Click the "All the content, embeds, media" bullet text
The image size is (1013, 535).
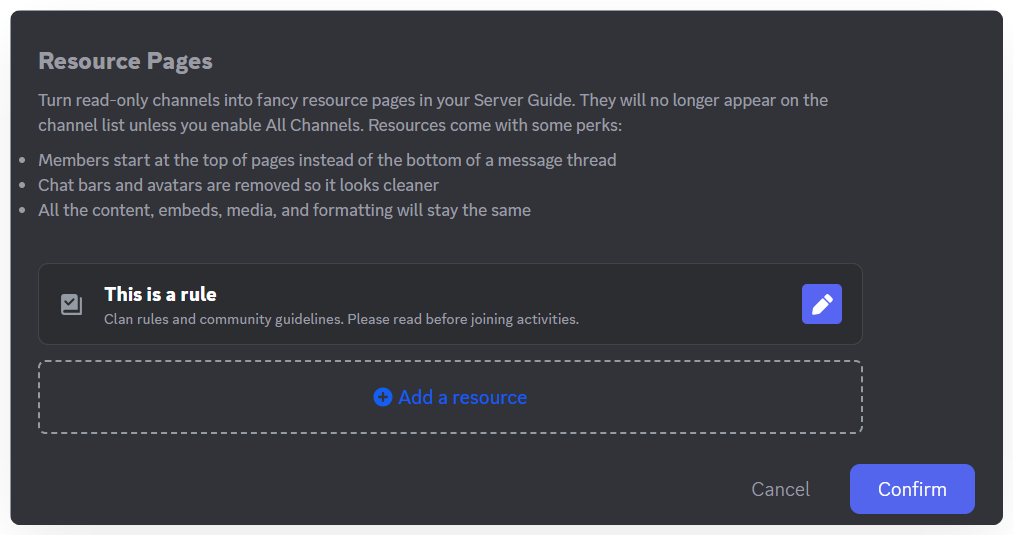pos(284,210)
